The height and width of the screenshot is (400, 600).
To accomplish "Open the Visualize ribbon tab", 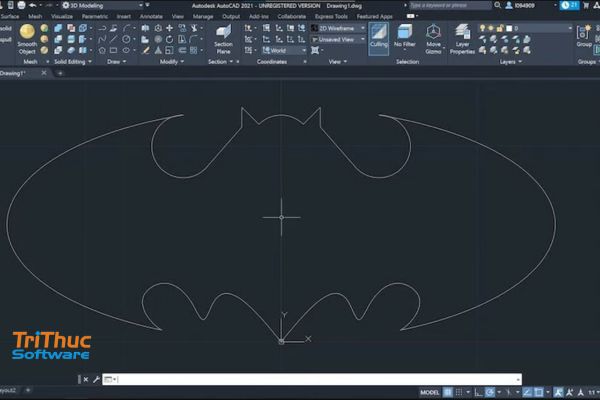I will 62,16.
